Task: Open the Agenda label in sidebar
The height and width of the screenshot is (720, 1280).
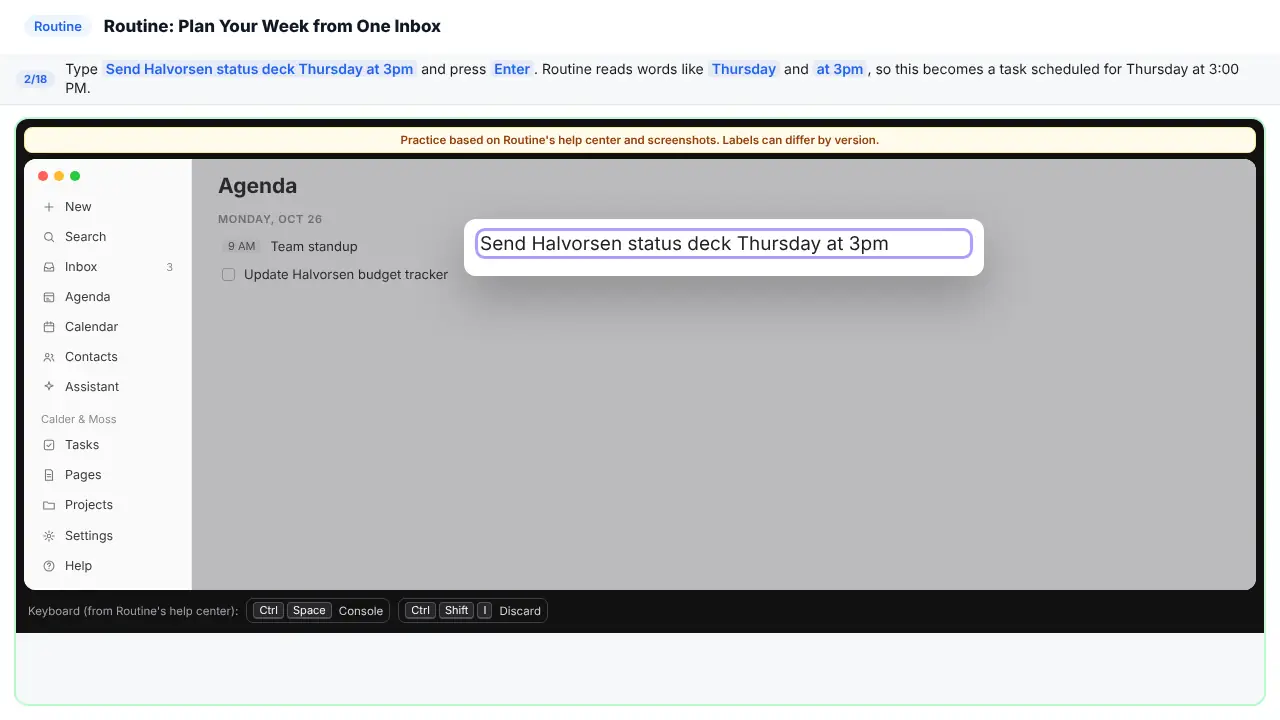Action: pyautogui.click(x=88, y=297)
